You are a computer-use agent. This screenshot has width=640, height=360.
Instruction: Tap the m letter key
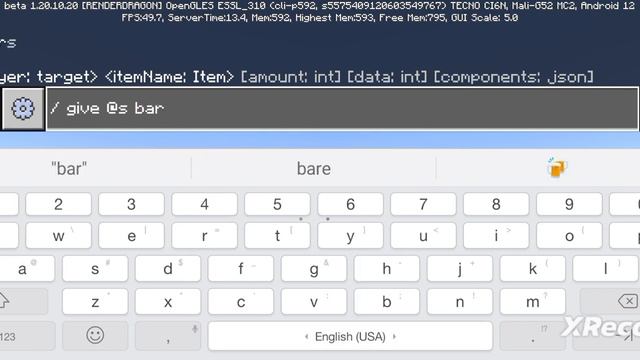click(533, 302)
